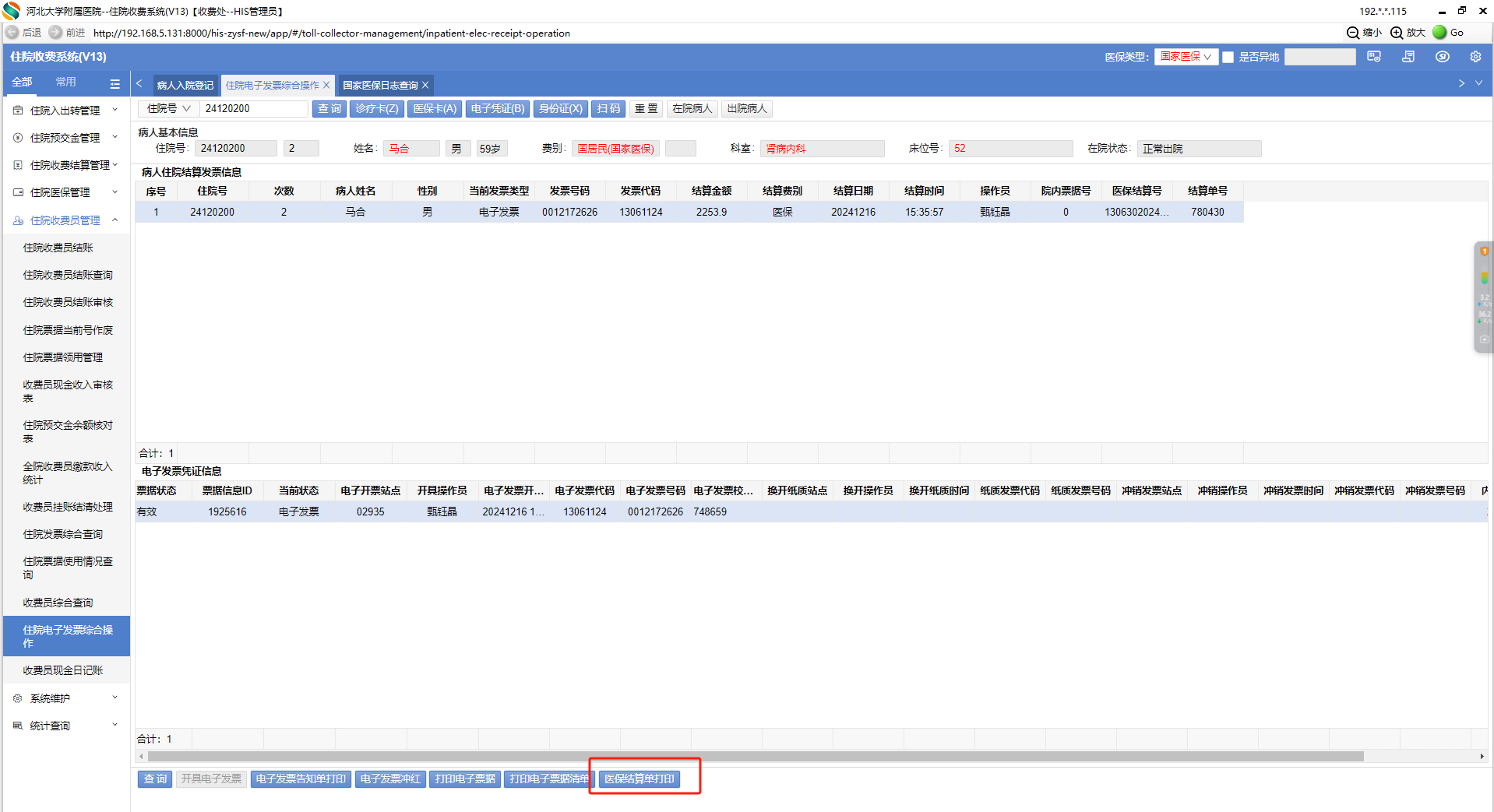This screenshot has width=1494, height=812.
Task: Open 住院收费员结账 in the sidebar
Action: [58, 248]
